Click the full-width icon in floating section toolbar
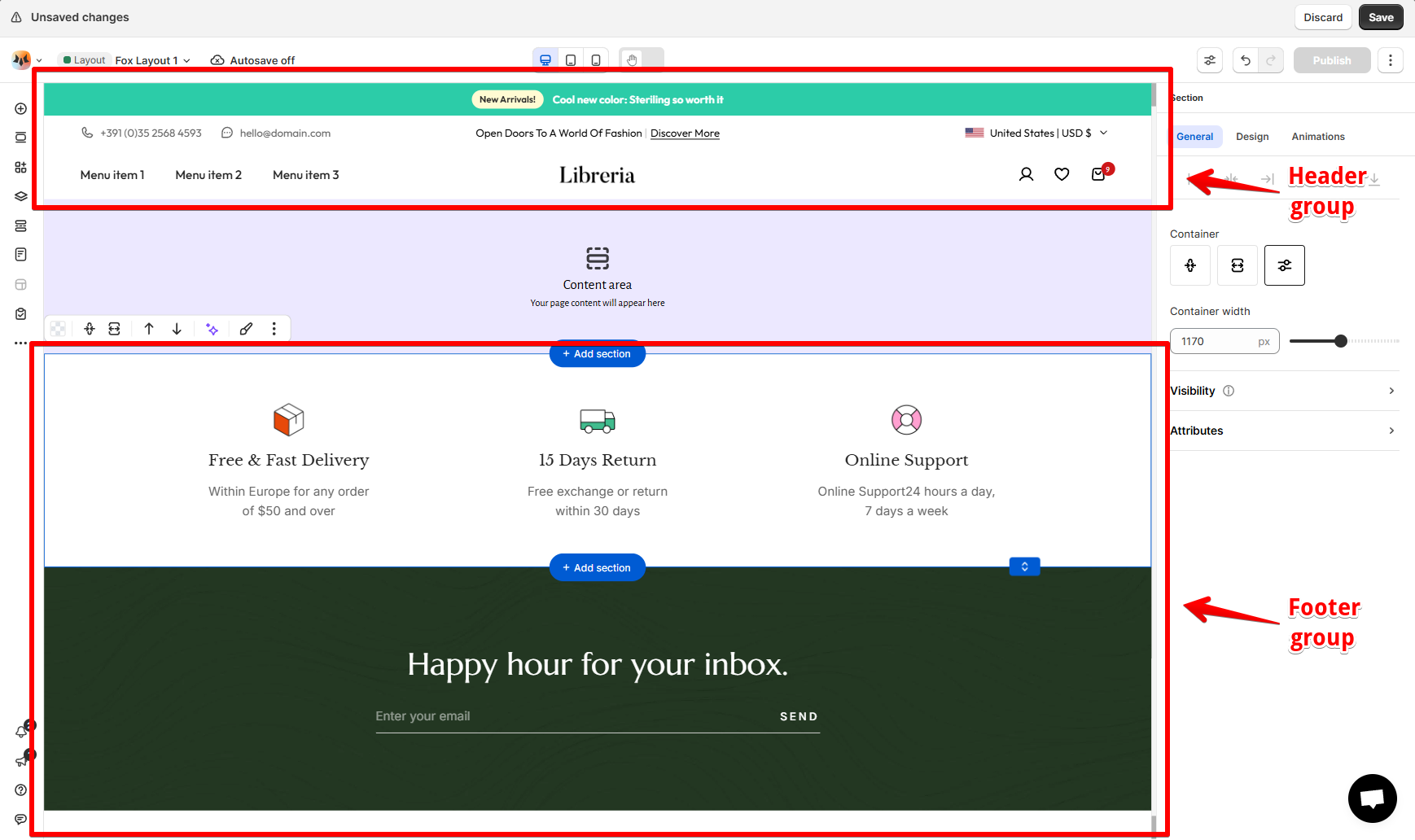This screenshot has height=840, width=1415. 115,329
